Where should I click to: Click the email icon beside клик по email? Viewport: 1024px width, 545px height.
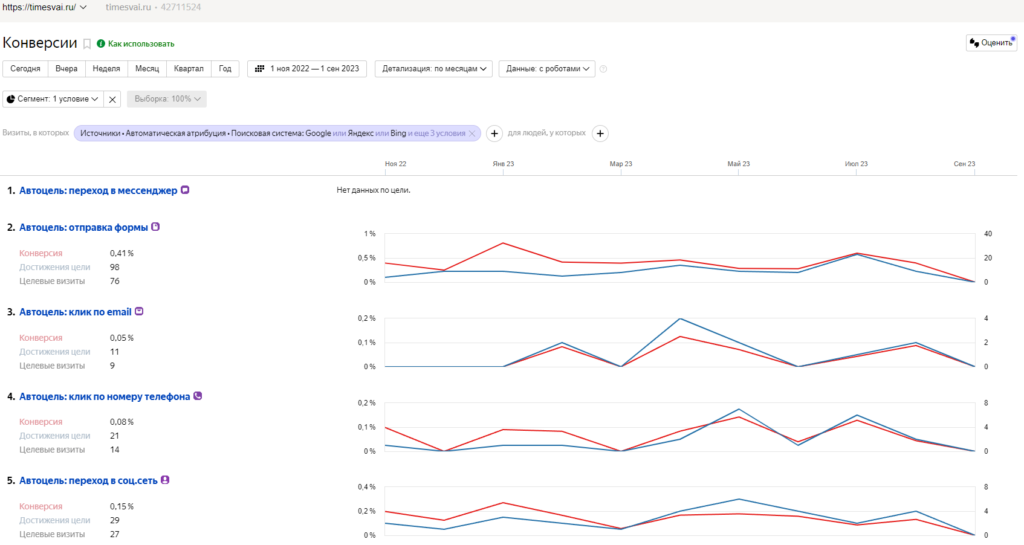139,311
